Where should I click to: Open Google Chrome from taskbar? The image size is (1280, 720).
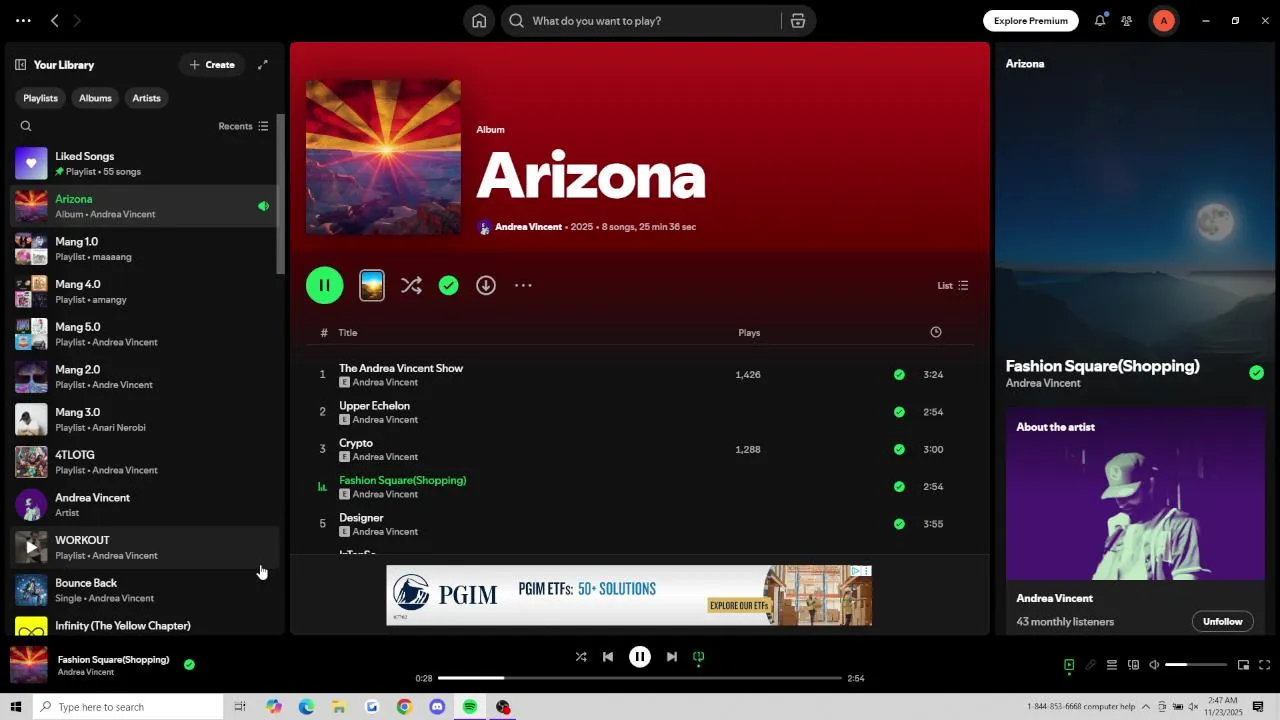404,707
